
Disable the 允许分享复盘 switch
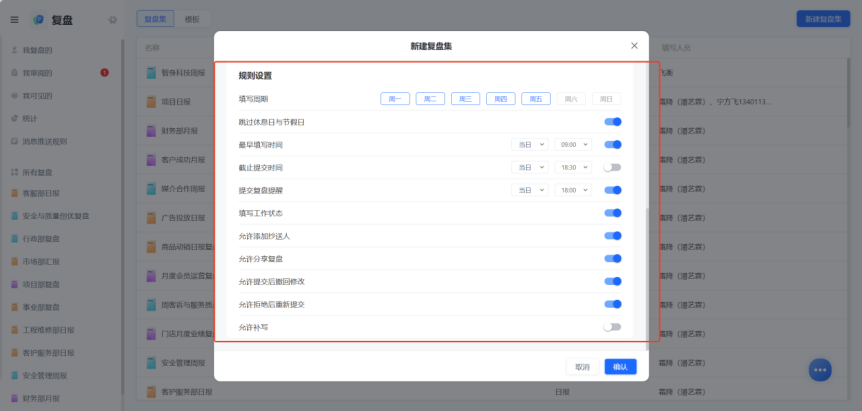612,259
